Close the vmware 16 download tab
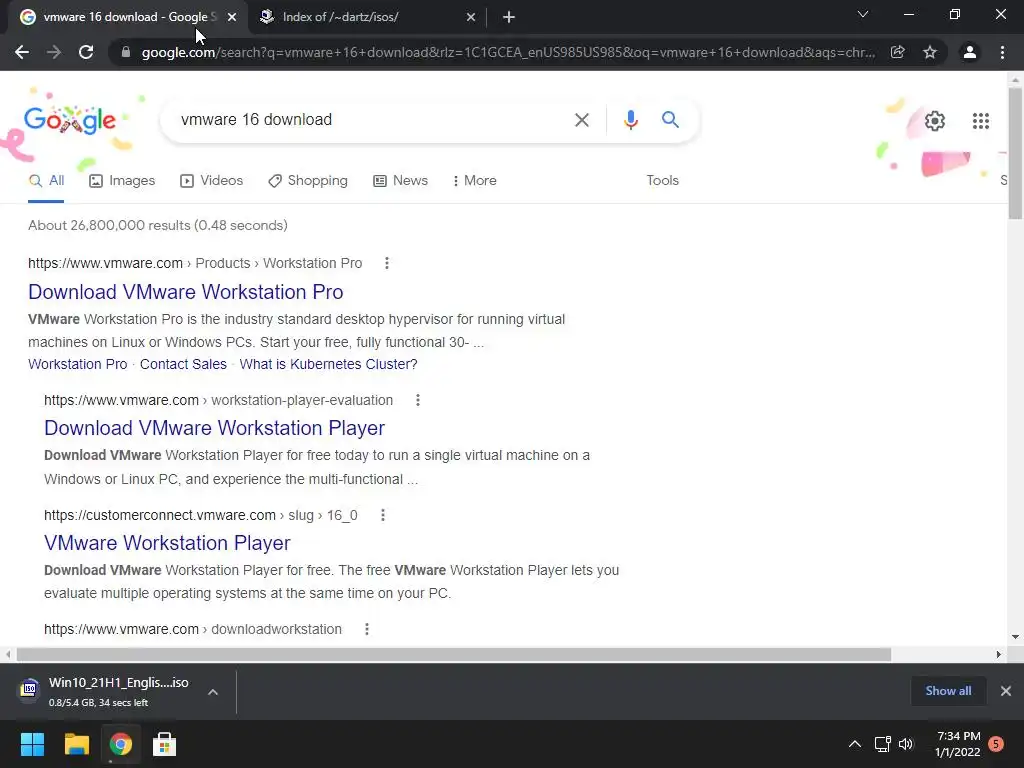The image size is (1024, 768). point(232,17)
